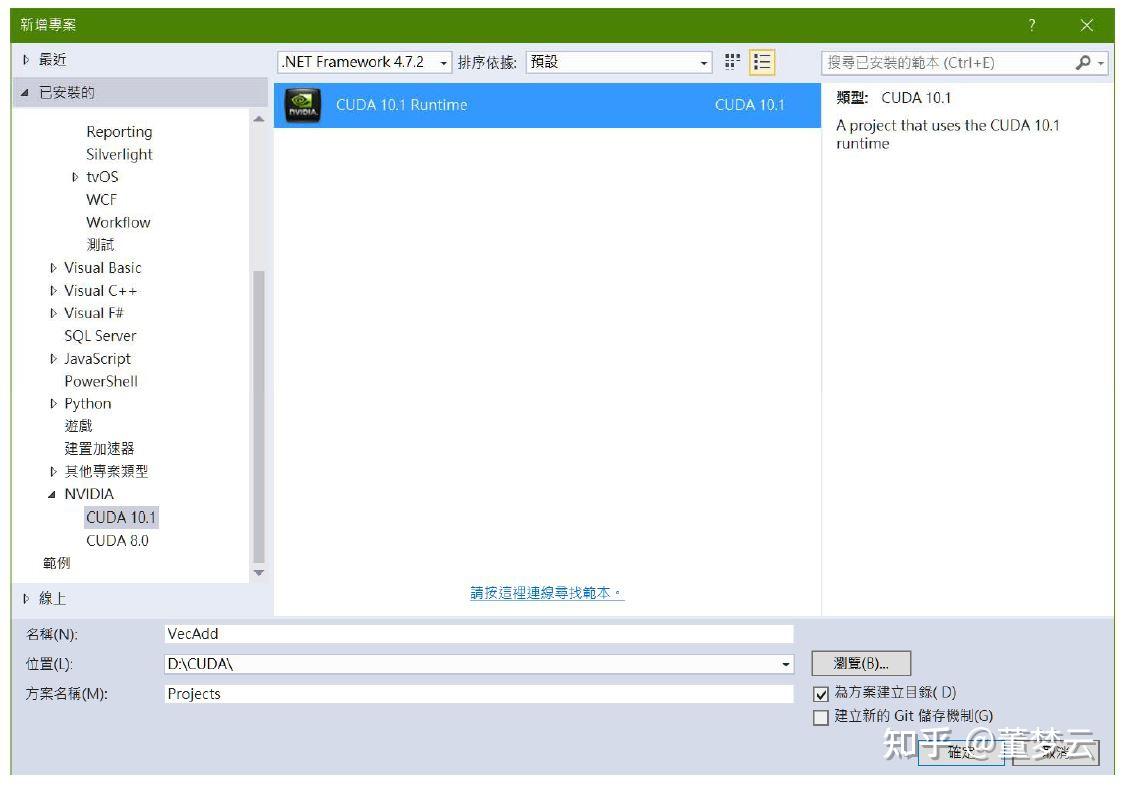Open the 排序依據 sort dropdown
Image resolution: width=1125 pixels, height=791 pixels.
tap(707, 62)
